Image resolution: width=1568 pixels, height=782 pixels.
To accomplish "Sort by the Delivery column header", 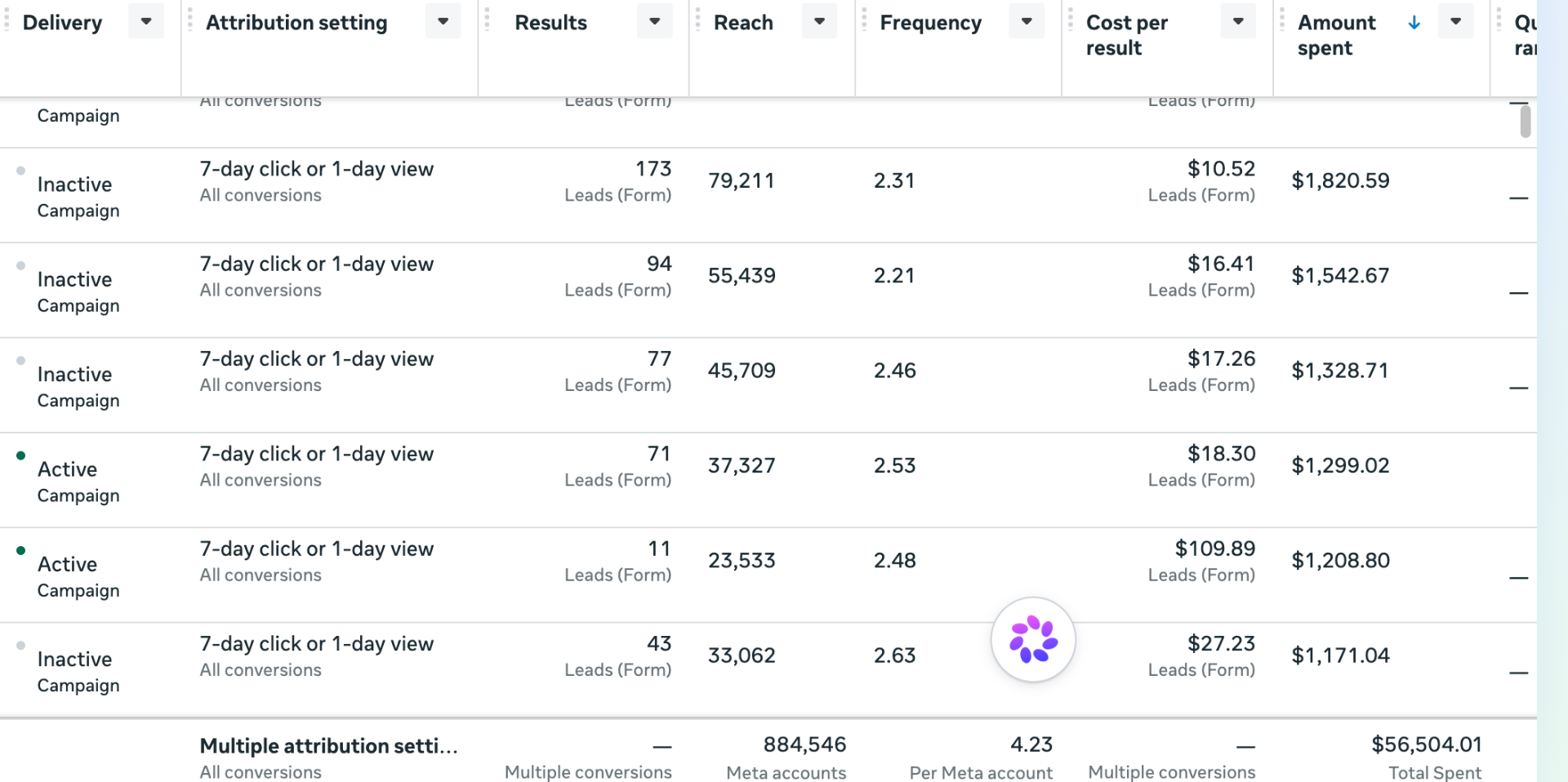I will tap(62, 23).
